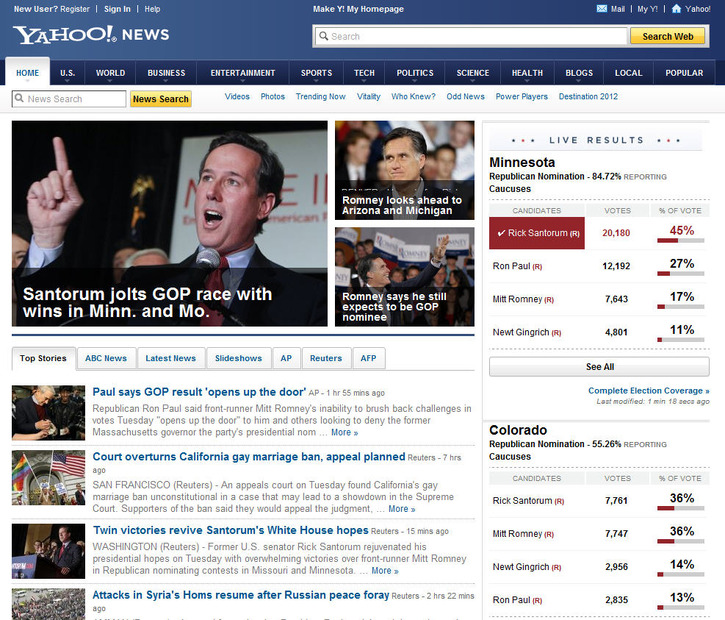Switch to the ABC News tab
725x620 pixels.
point(106,358)
